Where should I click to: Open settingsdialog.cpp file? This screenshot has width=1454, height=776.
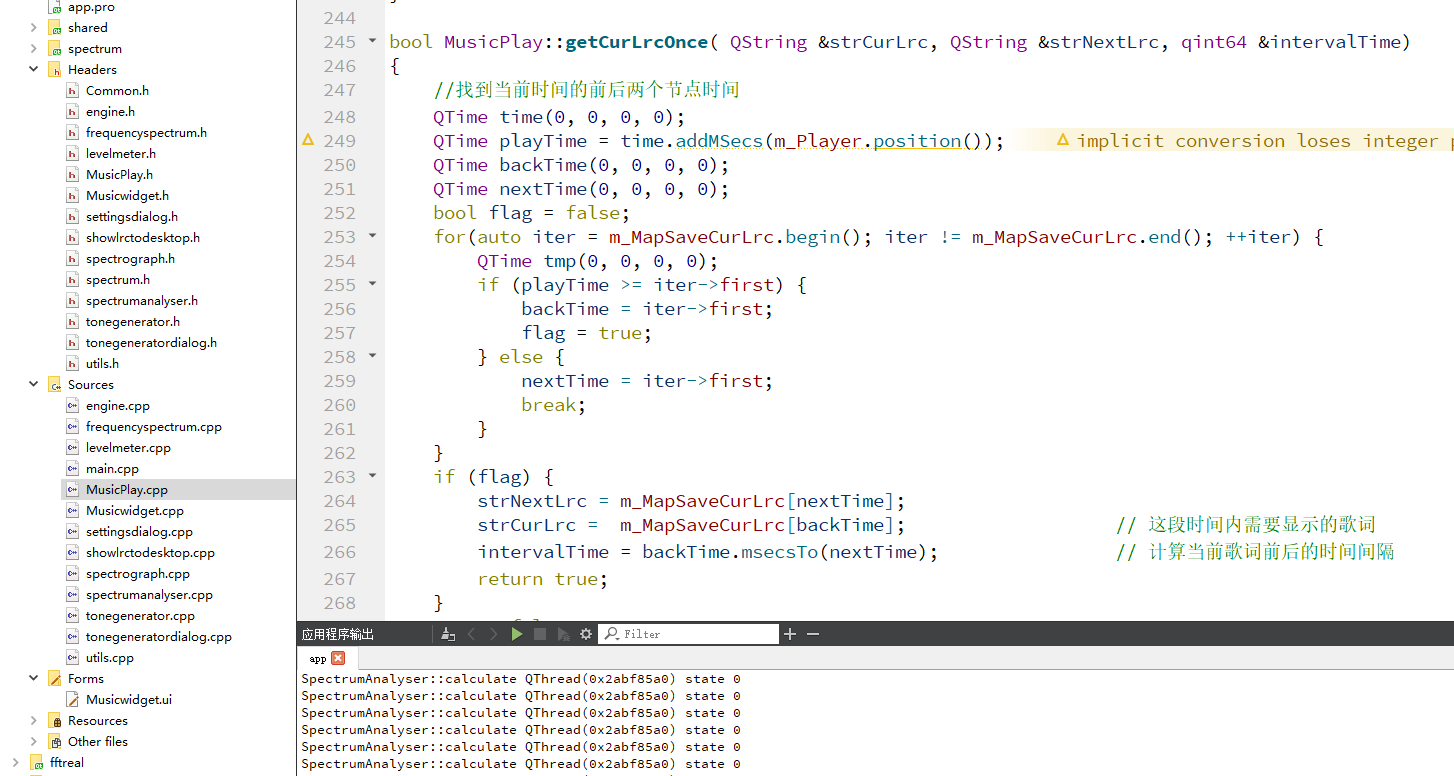139,531
